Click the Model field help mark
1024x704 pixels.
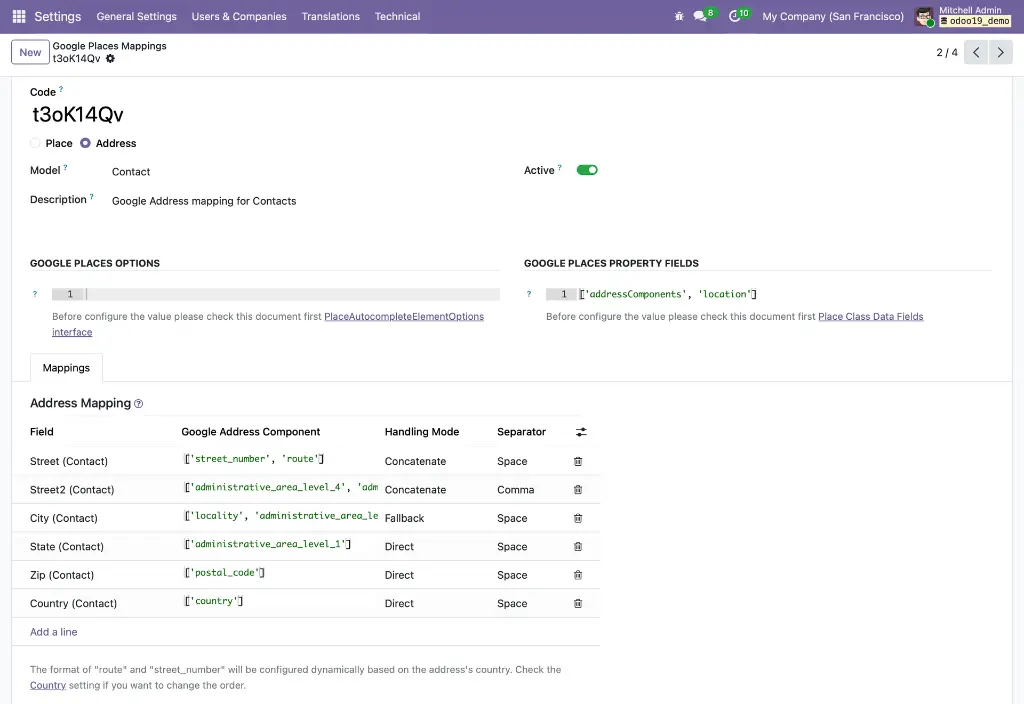65,168
